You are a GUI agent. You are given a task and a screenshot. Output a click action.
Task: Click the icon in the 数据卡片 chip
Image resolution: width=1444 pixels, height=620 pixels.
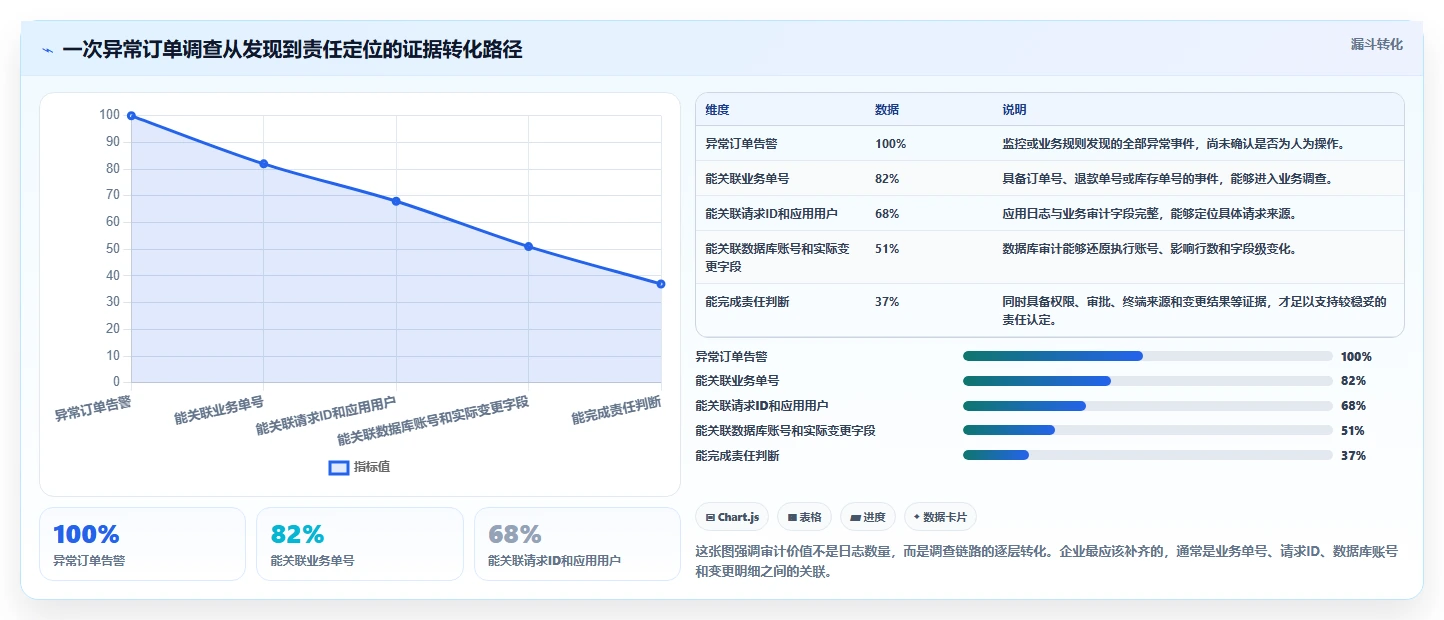point(916,517)
